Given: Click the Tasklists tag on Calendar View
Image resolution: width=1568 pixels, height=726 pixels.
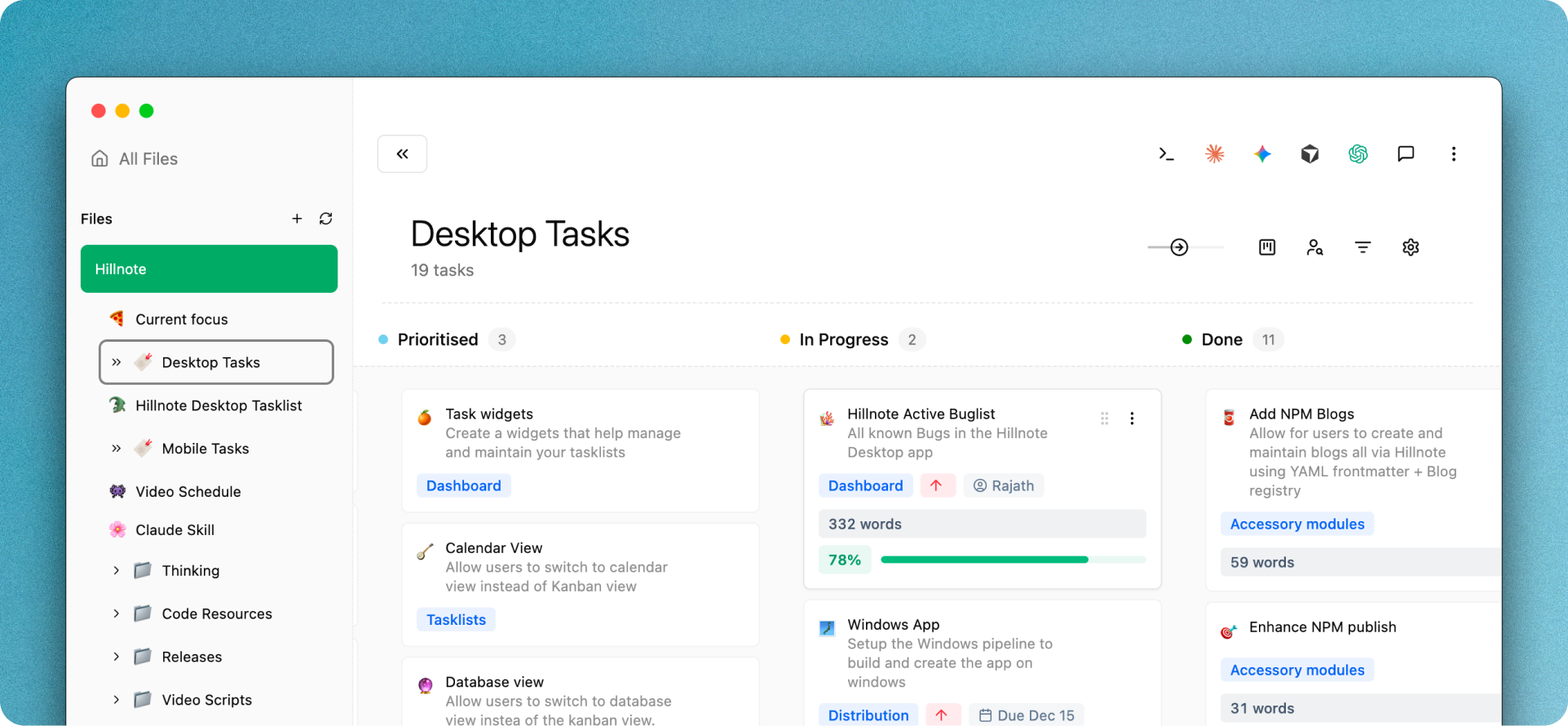Looking at the screenshot, I should pos(456,619).
